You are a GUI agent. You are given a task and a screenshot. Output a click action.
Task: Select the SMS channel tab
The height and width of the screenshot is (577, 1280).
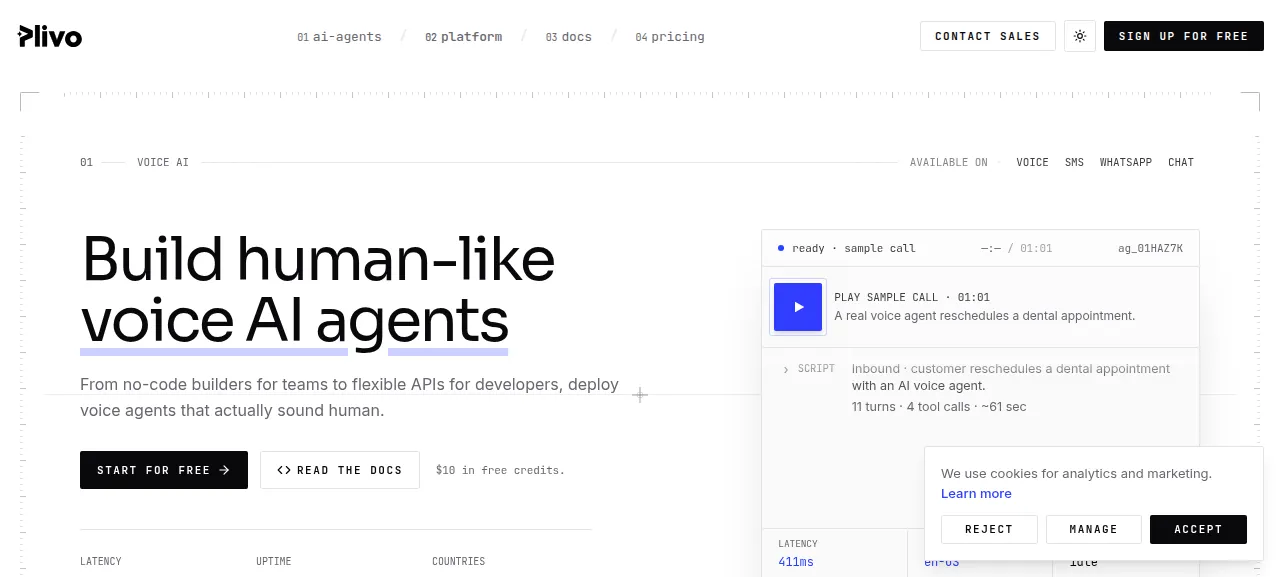tap(1074, 162)
